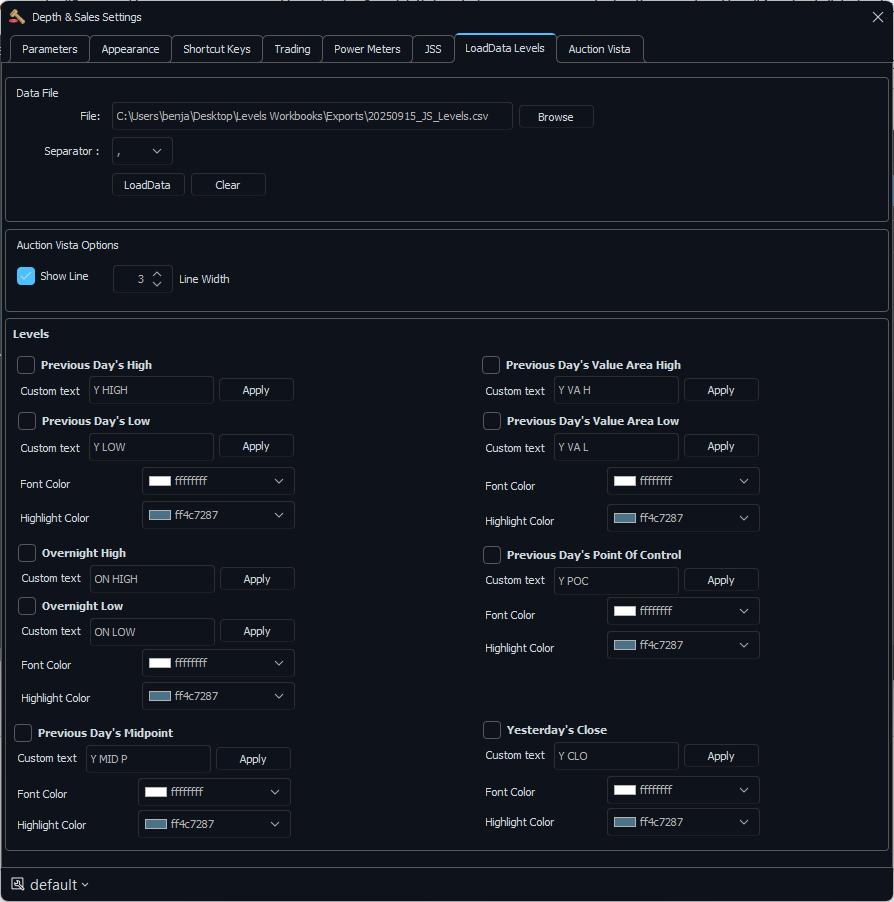Click the Clear button
The width and height of the screenshot is (894, 902).
tap(228, 185)
